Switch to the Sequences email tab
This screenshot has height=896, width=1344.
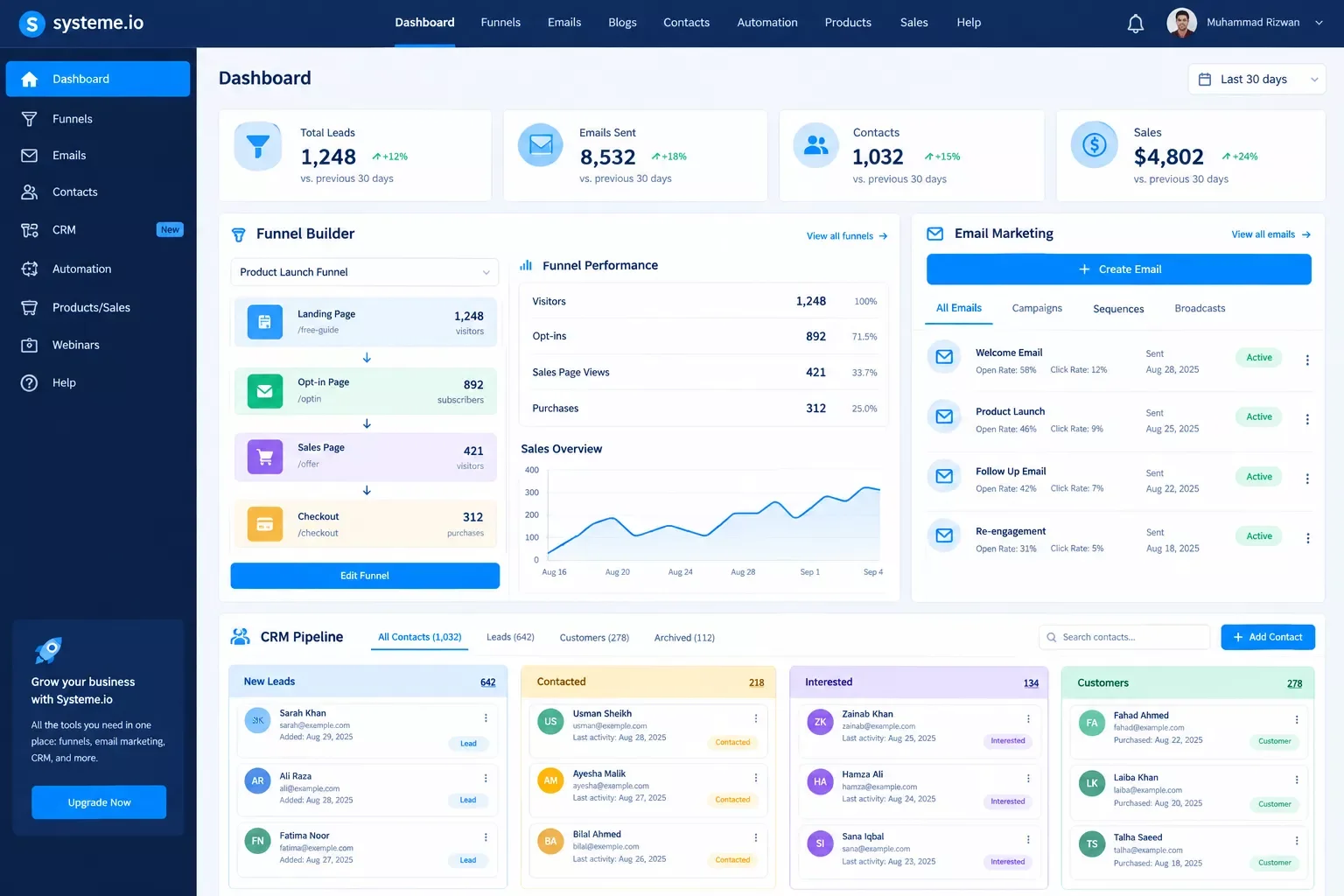coord(1118,309)
